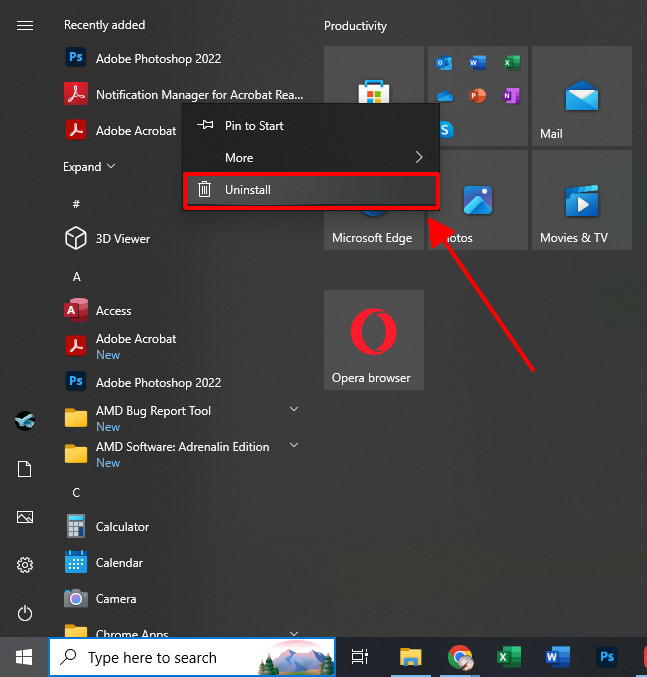Open Excel from the taskbar
This screenshot has height=677, width=647.
pyautogui.click(x=509, y=657)
